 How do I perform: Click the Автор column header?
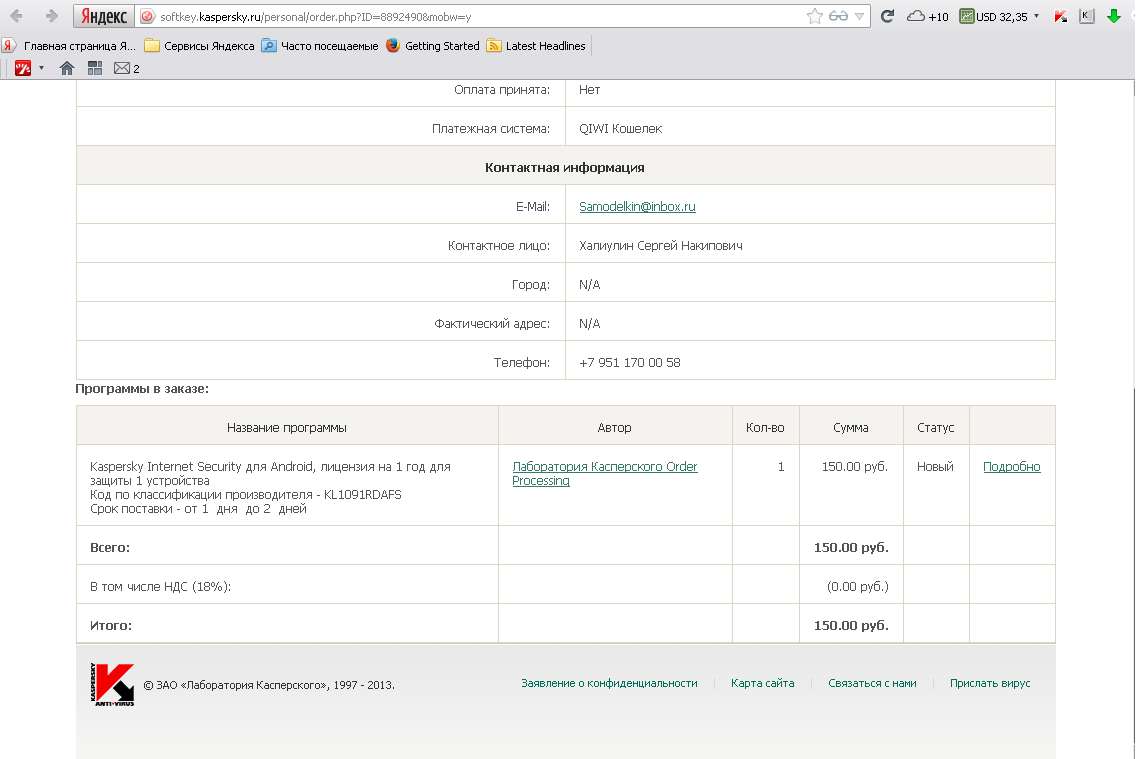coord(614,428)
